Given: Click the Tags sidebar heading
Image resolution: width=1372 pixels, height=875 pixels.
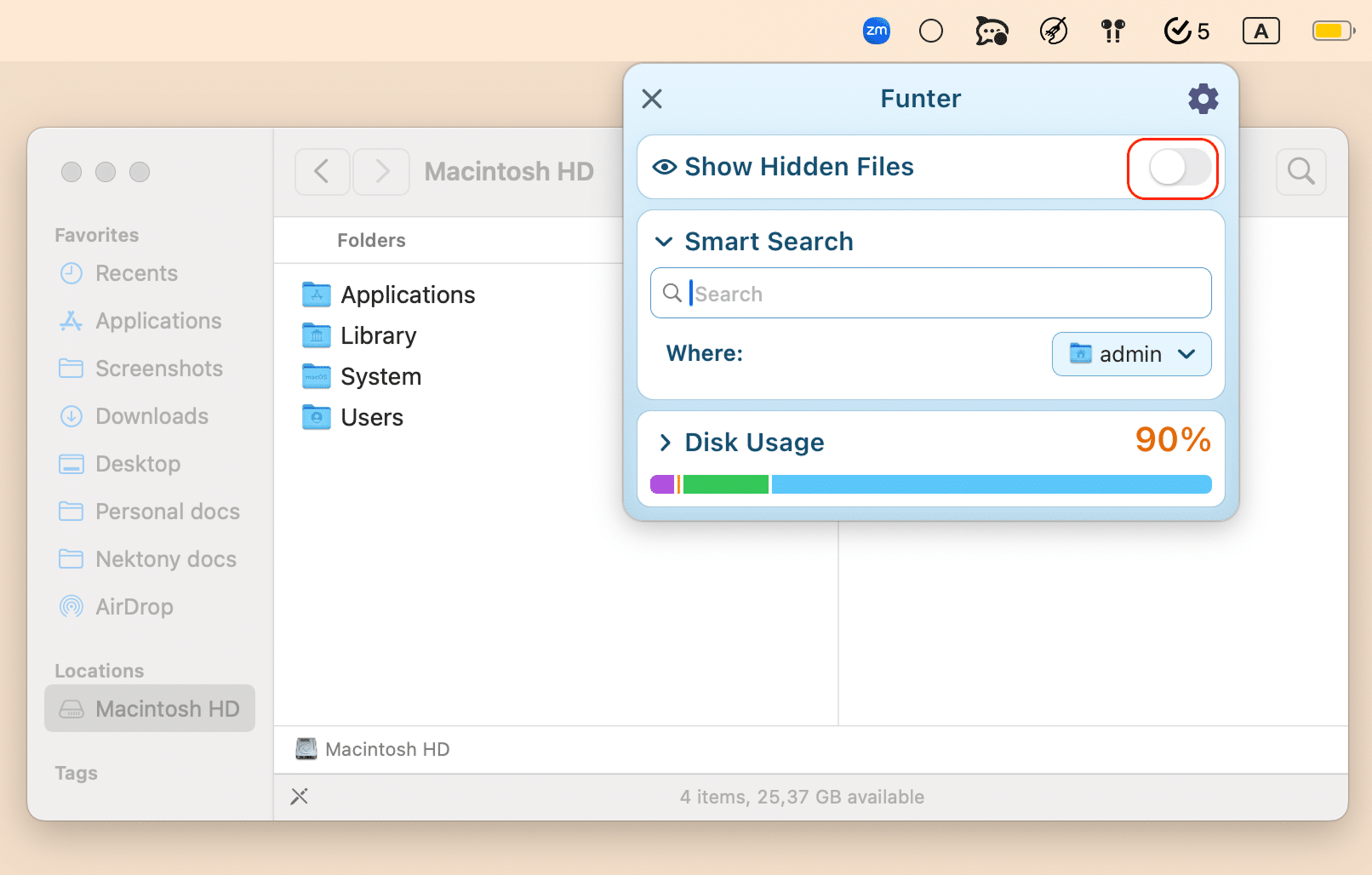Looking at the screenshot, I should [77, 773].
